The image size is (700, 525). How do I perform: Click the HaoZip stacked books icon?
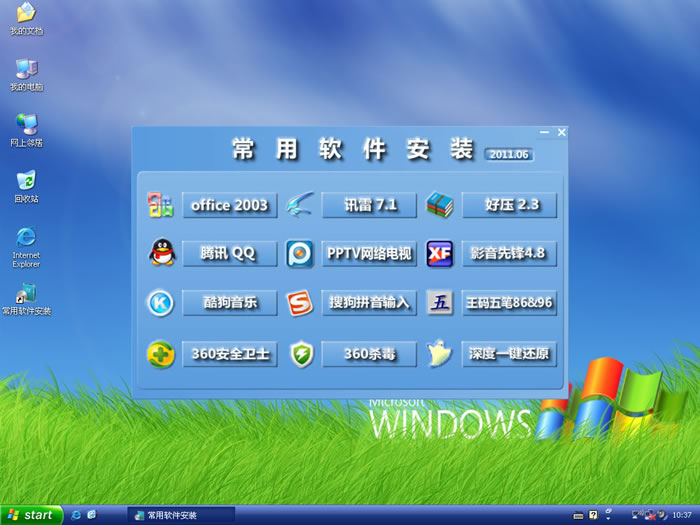pos(439,205)
